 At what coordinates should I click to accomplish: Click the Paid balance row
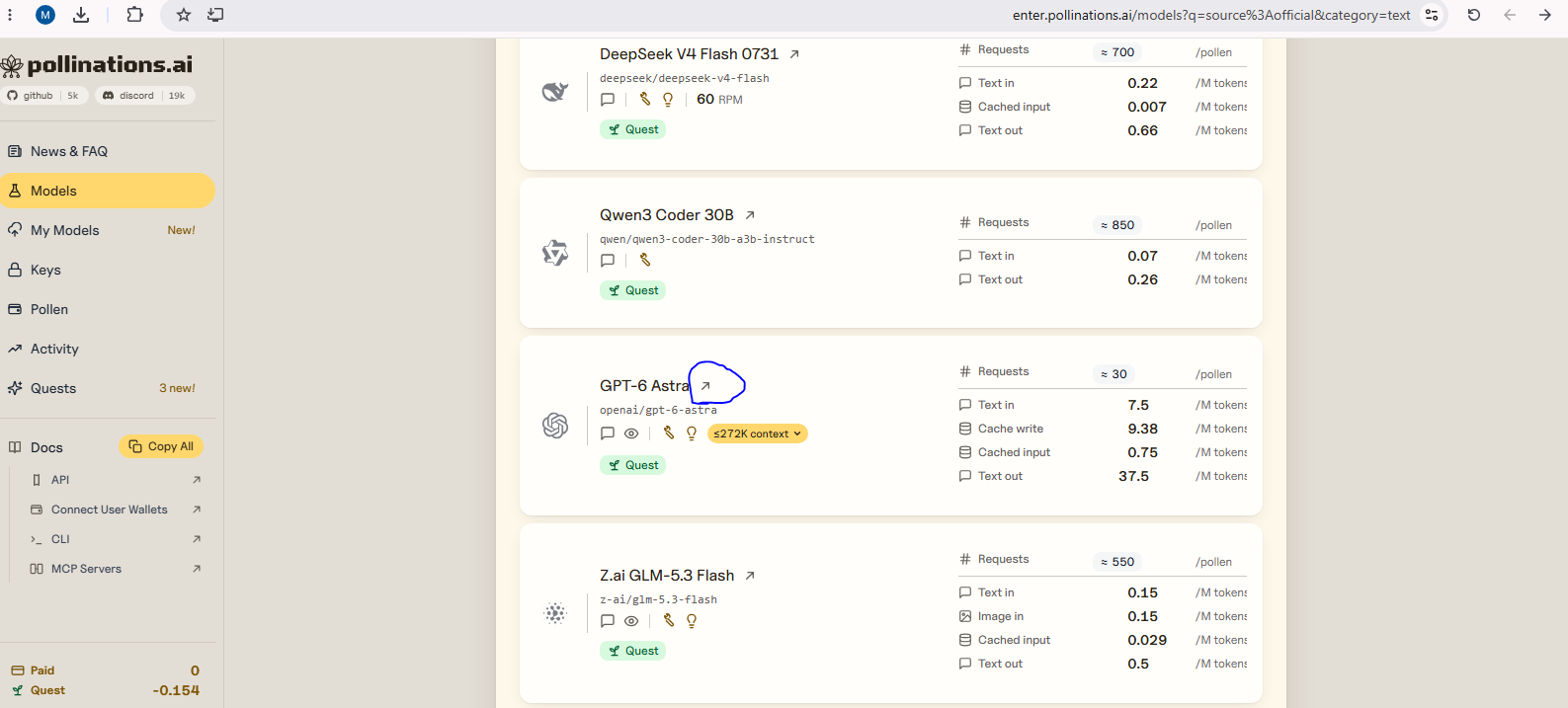coord(106,670)
